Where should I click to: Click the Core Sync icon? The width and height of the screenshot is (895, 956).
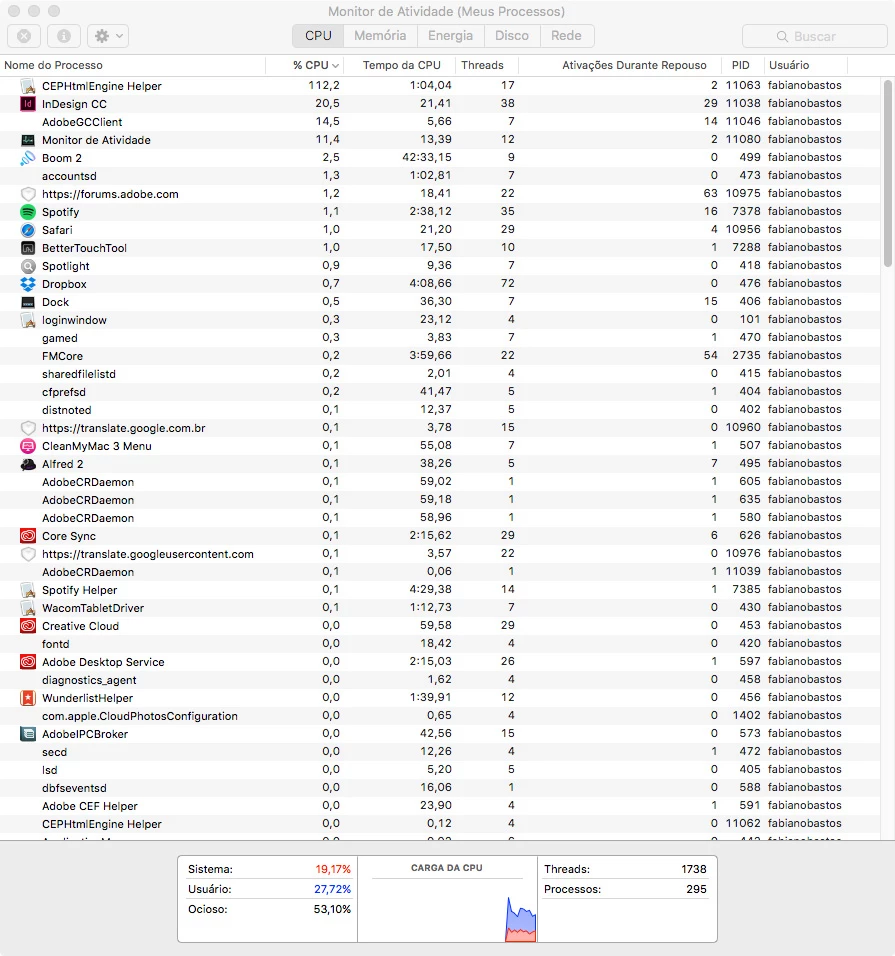pos(27,536)
